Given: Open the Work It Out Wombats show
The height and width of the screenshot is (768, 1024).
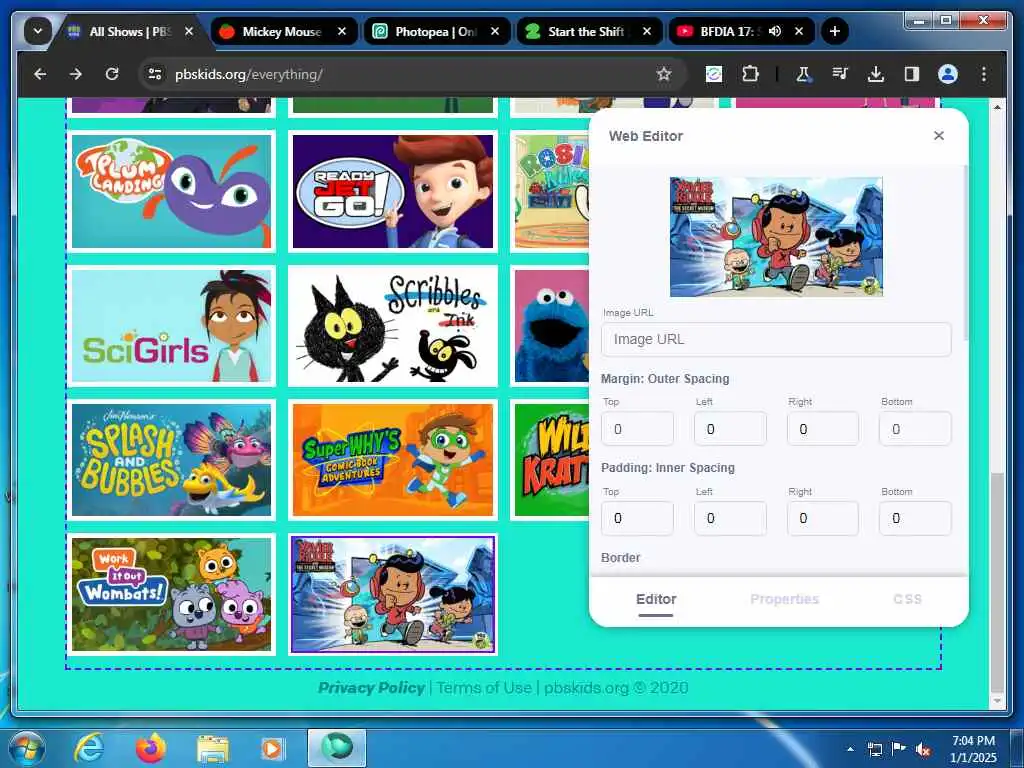Looking at the screenshot, I should pos(171,594).
